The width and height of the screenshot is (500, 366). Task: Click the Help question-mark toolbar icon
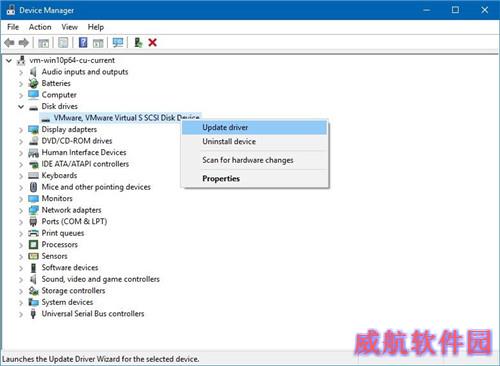[83, 43]
